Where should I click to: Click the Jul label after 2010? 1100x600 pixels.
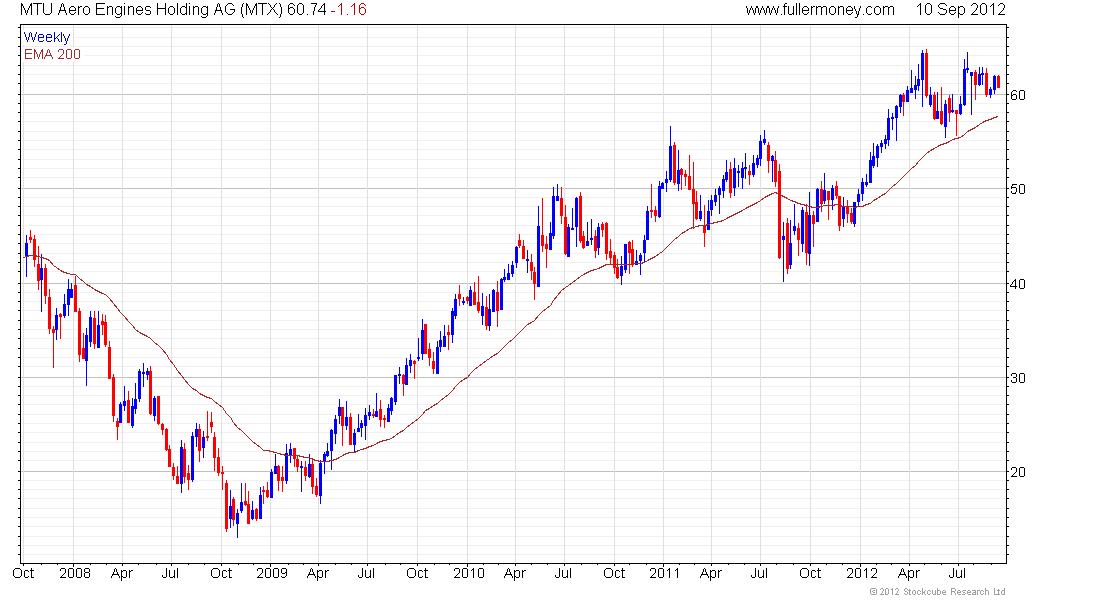[563, 573]
